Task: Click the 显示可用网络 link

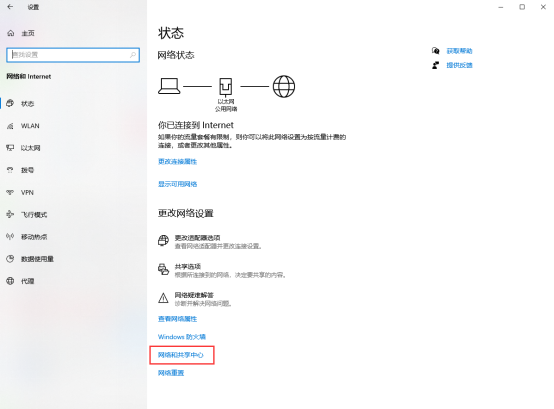Action: pos(177,184)
